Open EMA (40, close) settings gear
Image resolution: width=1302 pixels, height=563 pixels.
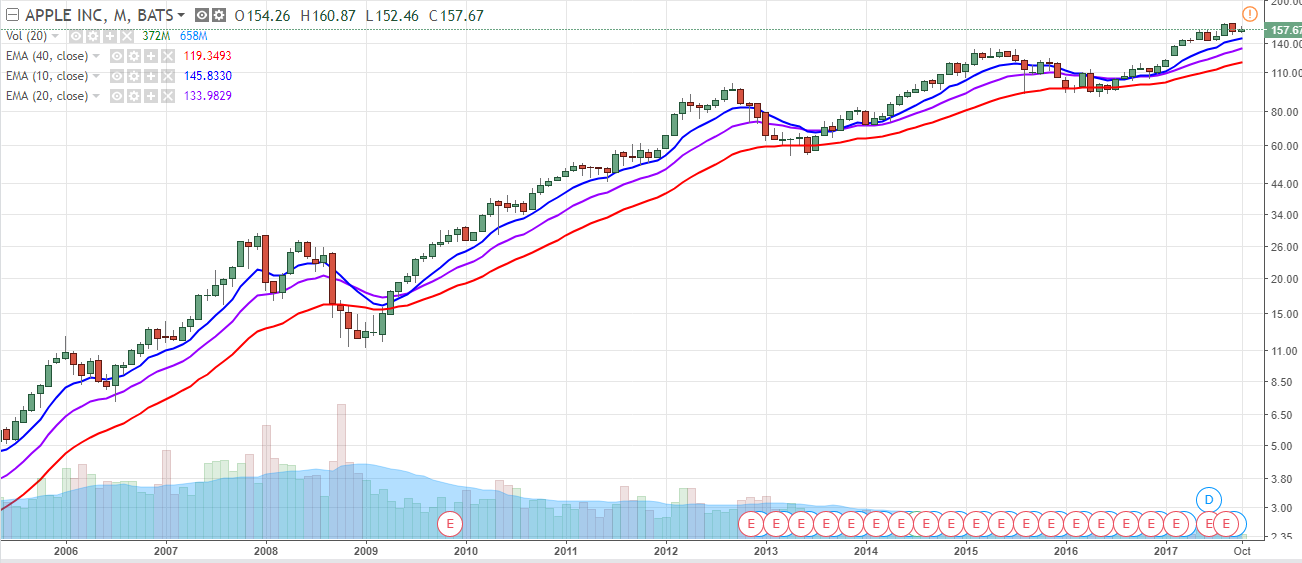(133, 56)
